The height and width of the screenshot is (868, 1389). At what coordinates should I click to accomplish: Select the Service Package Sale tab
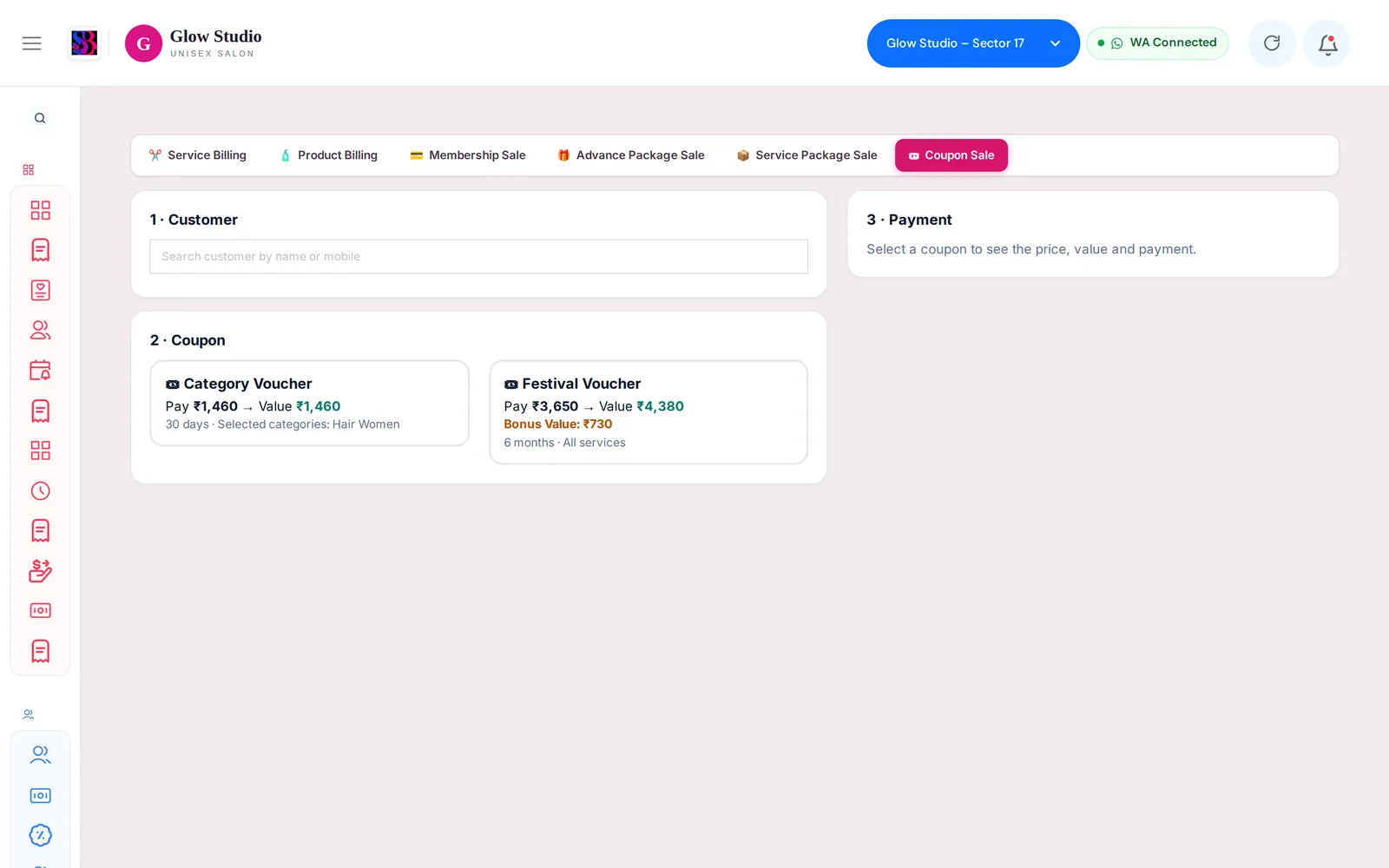tap(806, 155)
